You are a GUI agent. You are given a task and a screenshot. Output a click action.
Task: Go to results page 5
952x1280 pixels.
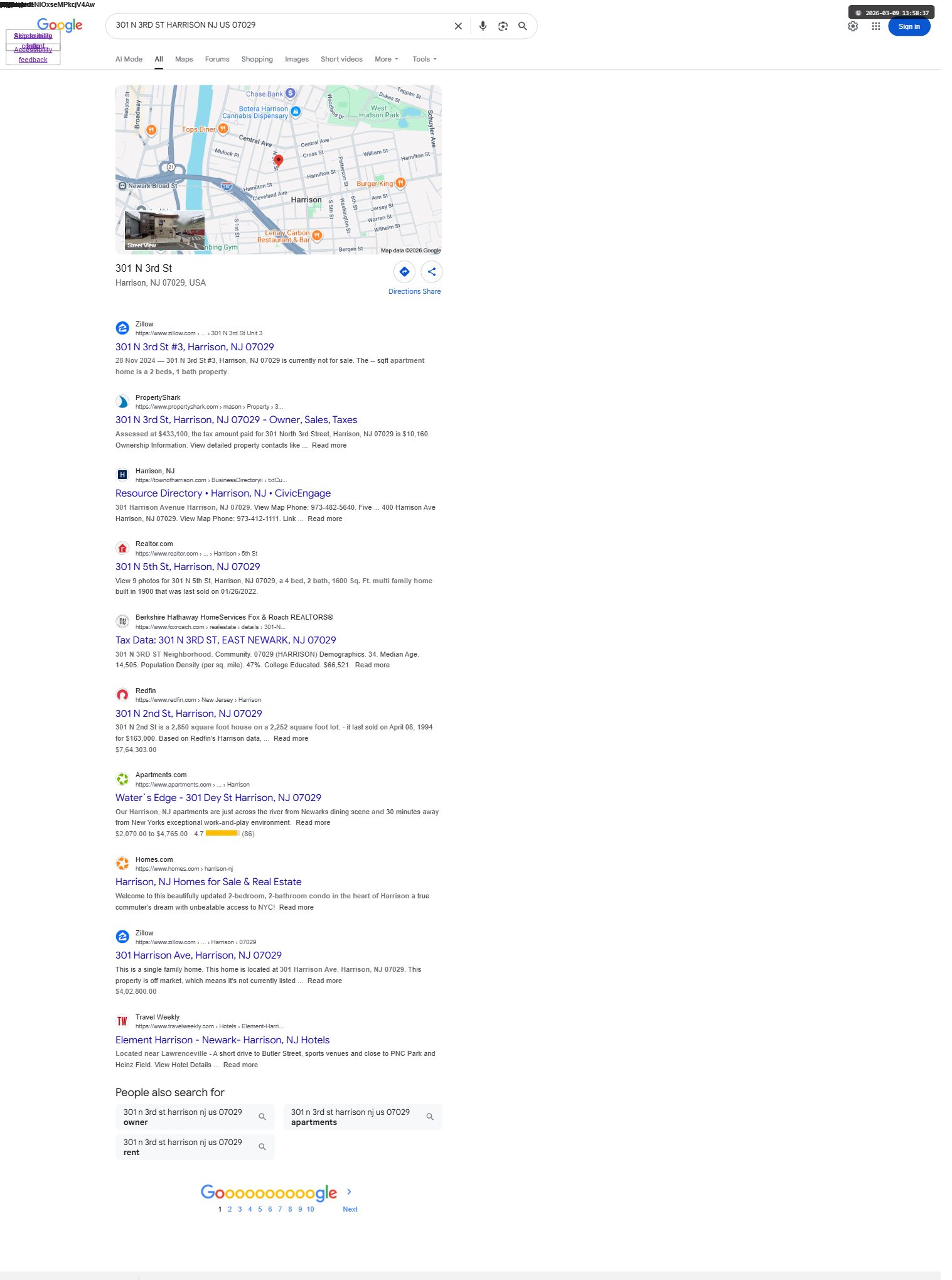pos(260,1209)
